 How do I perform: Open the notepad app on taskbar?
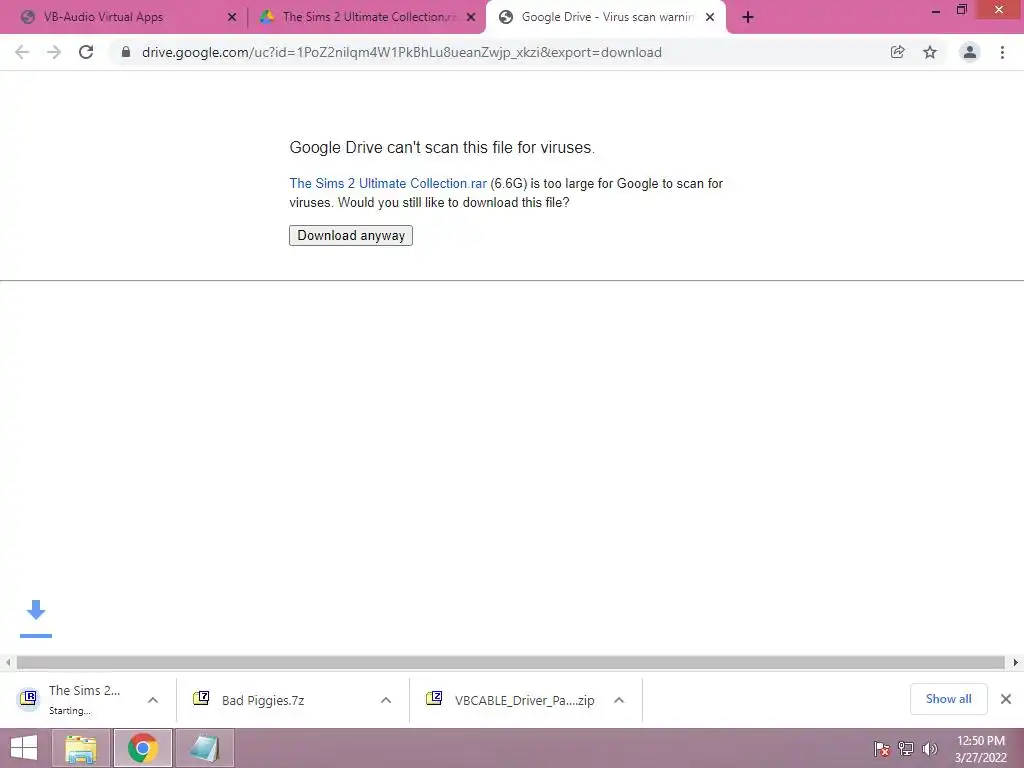tap(204, 748)
